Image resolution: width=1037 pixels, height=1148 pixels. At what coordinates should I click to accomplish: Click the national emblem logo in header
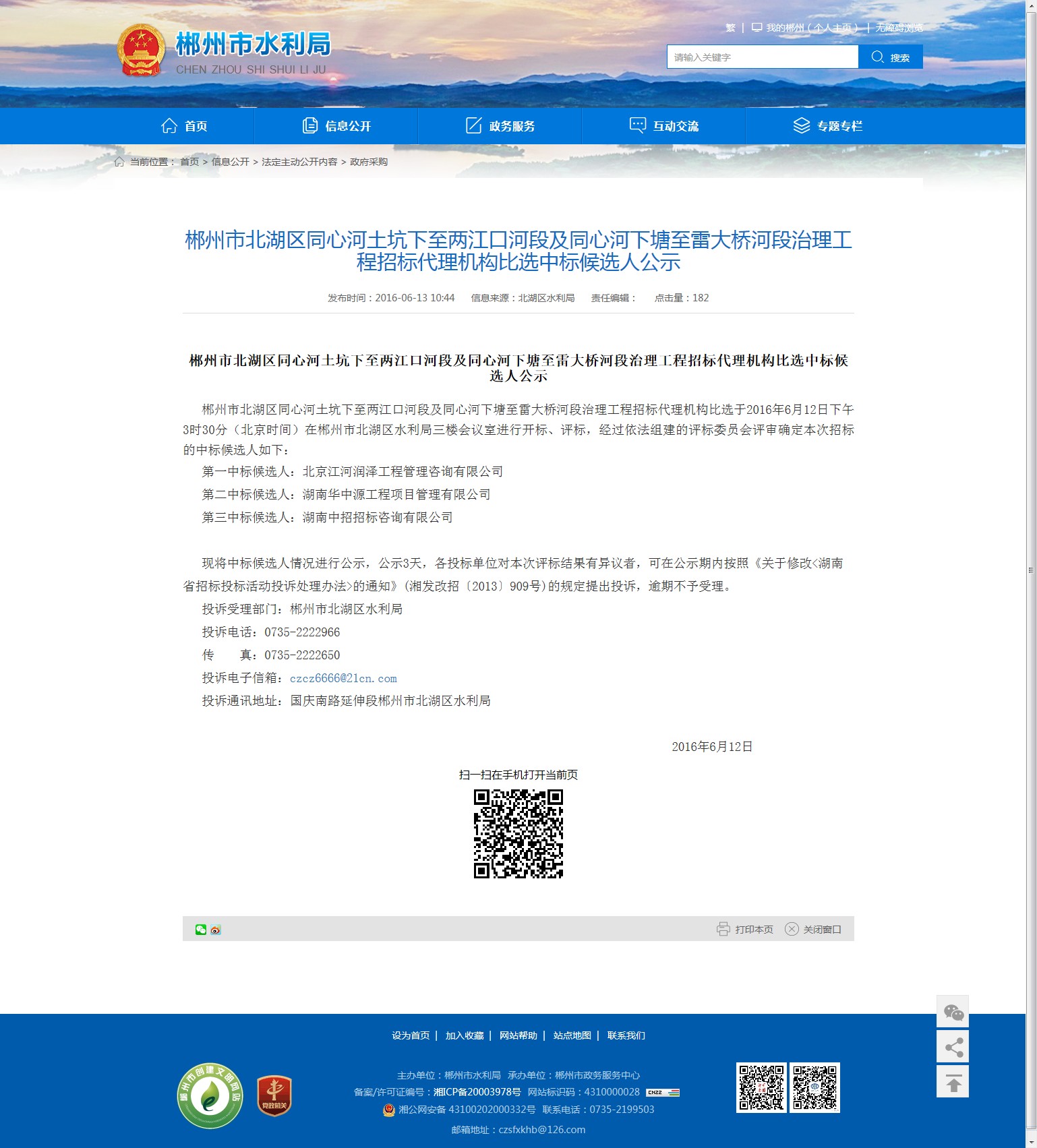tap(141, 51)
